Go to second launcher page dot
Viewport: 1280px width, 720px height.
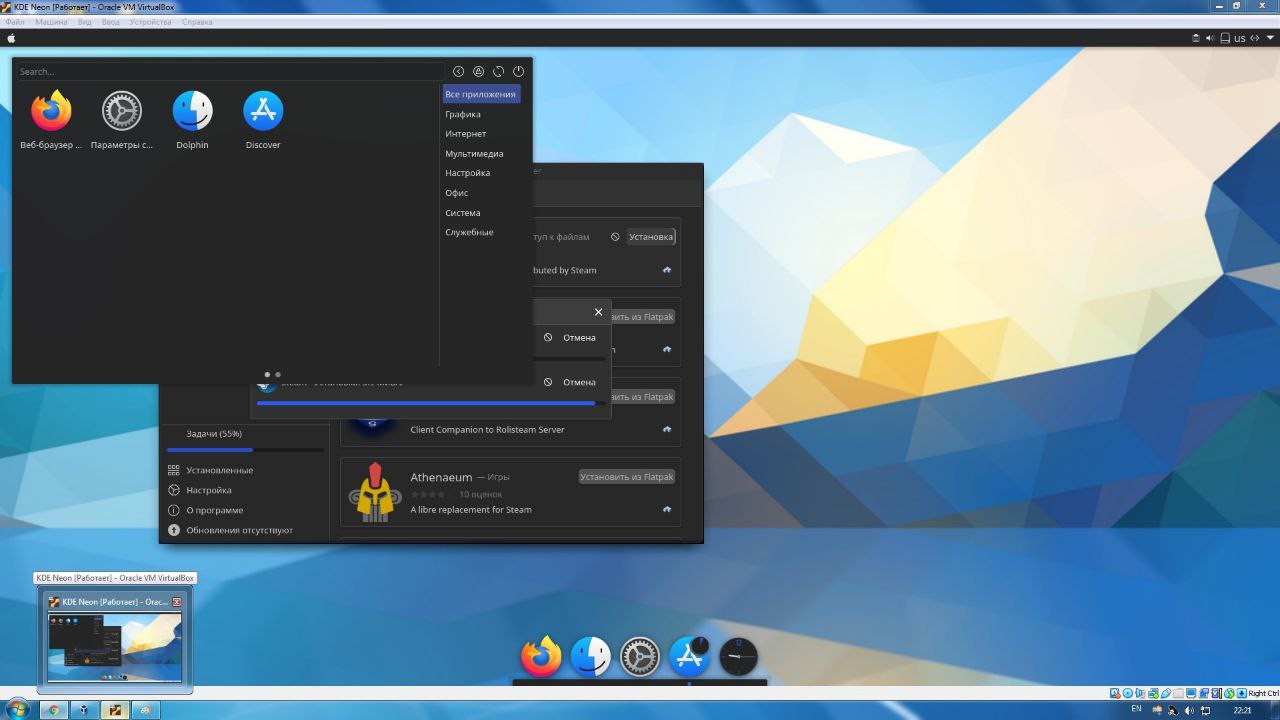click(x=278, y=375)
